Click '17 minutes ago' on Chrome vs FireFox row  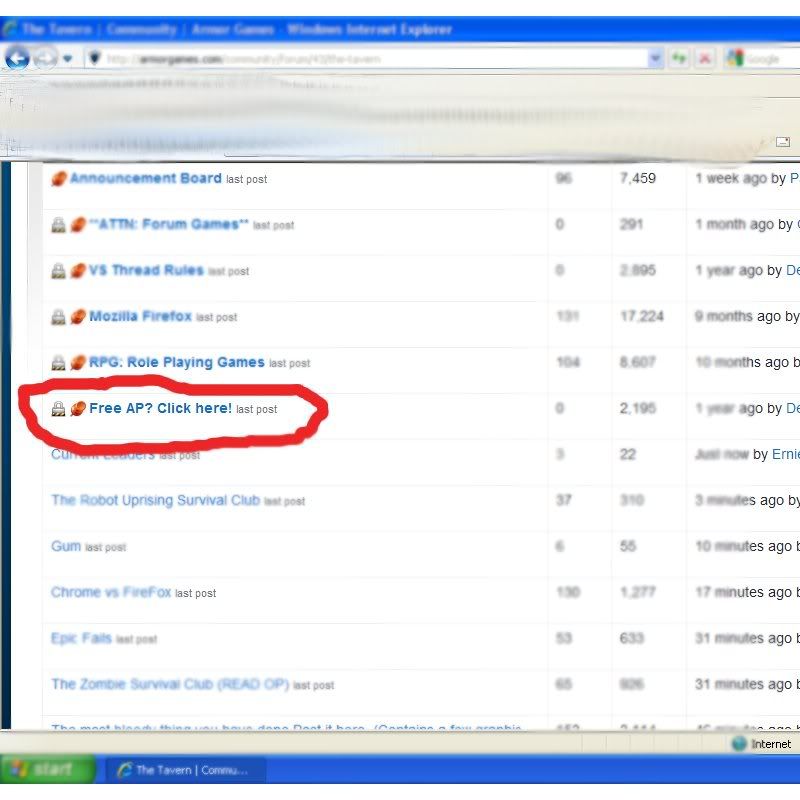pos(743,592)
